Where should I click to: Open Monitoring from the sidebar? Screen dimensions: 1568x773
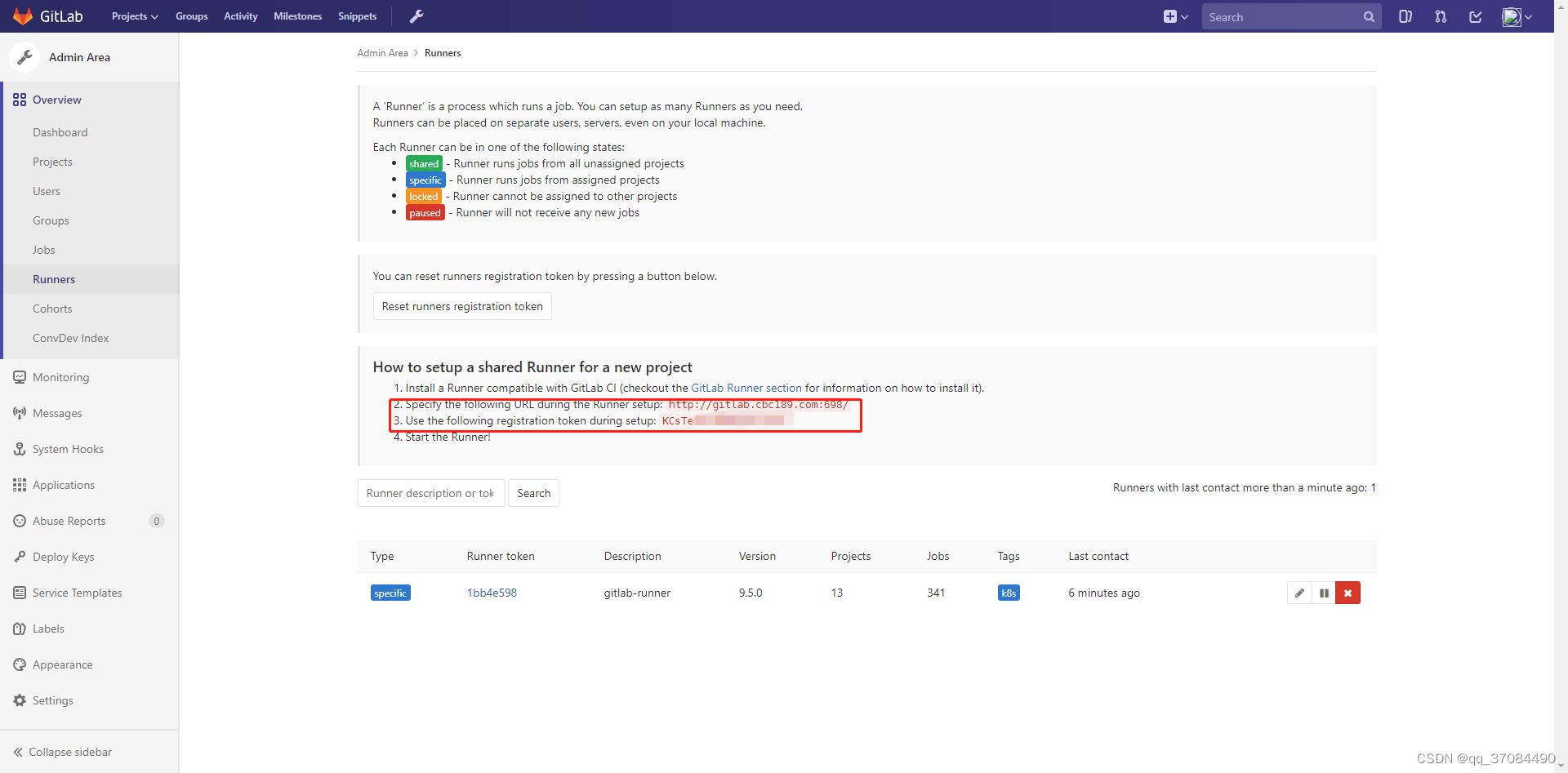coord(60,376)
